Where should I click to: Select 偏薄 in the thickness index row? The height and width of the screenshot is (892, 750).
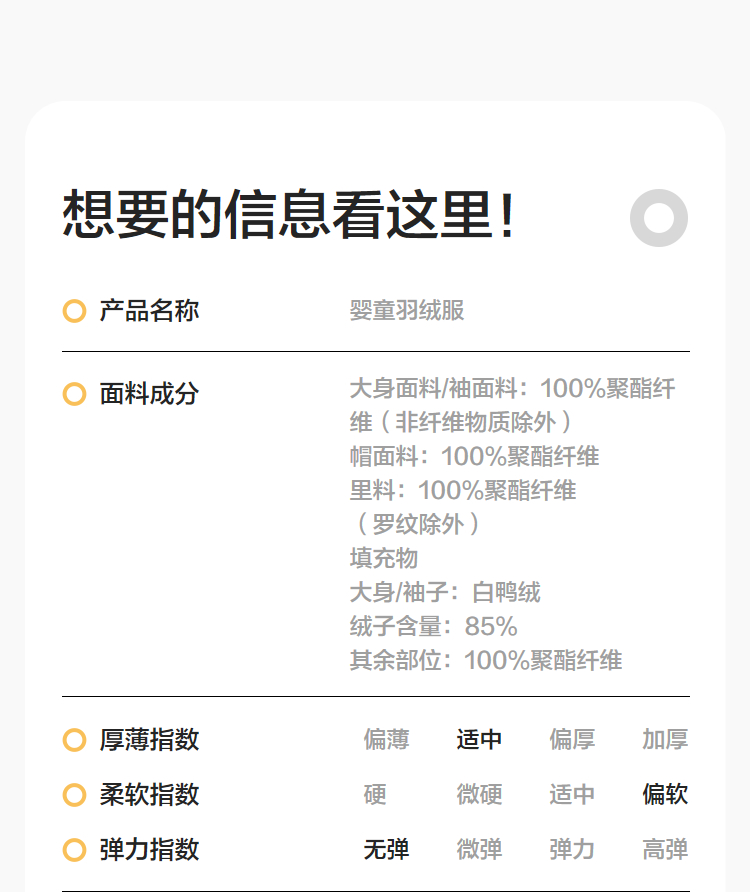[x=386, y=740]
